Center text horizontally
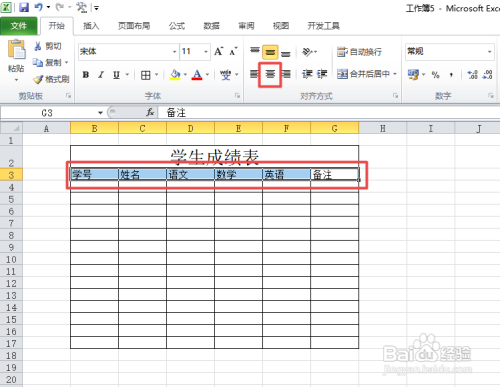Image resolution: width=500 pixels, height=387 pixels. pos(270,74)
